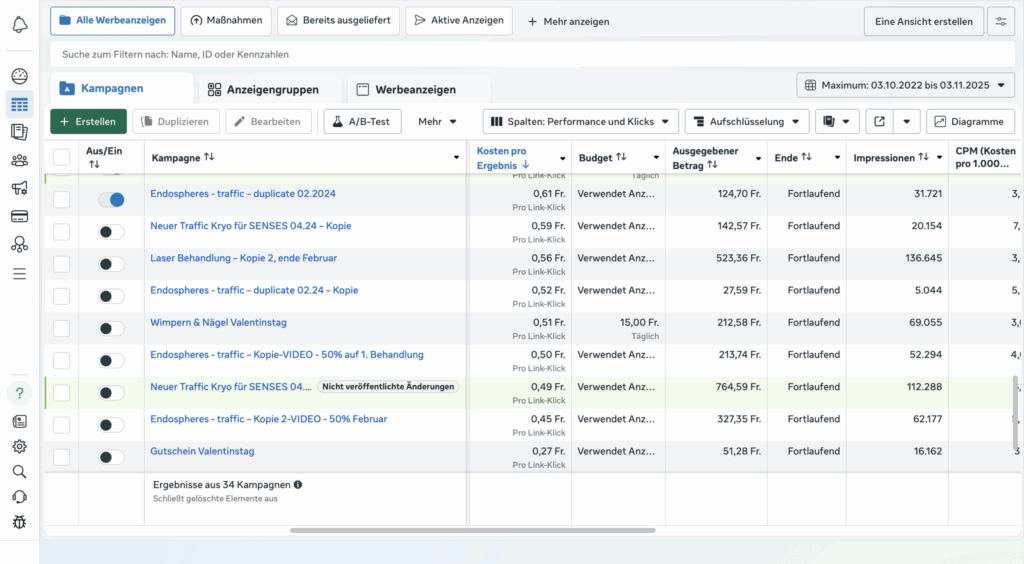
Task: Check the box for Wimpern & Nägel Valentinstag
Action: point(62,328)
